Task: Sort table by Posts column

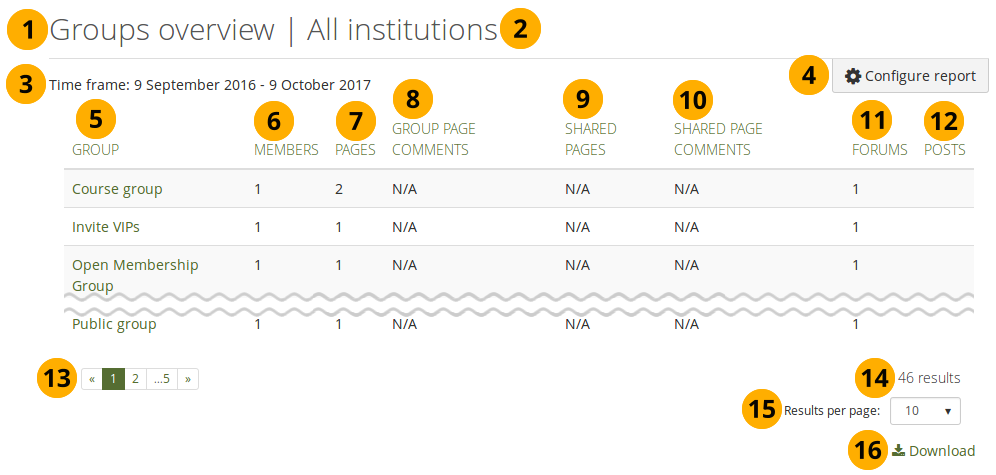Action: (944, 150)
